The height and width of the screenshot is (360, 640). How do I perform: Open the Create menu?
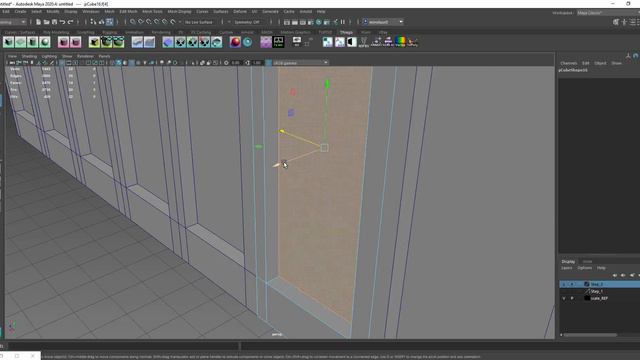coord(20,11)
